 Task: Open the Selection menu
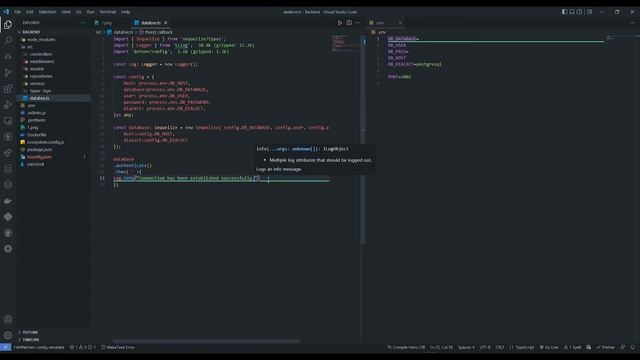click(47, 12)
